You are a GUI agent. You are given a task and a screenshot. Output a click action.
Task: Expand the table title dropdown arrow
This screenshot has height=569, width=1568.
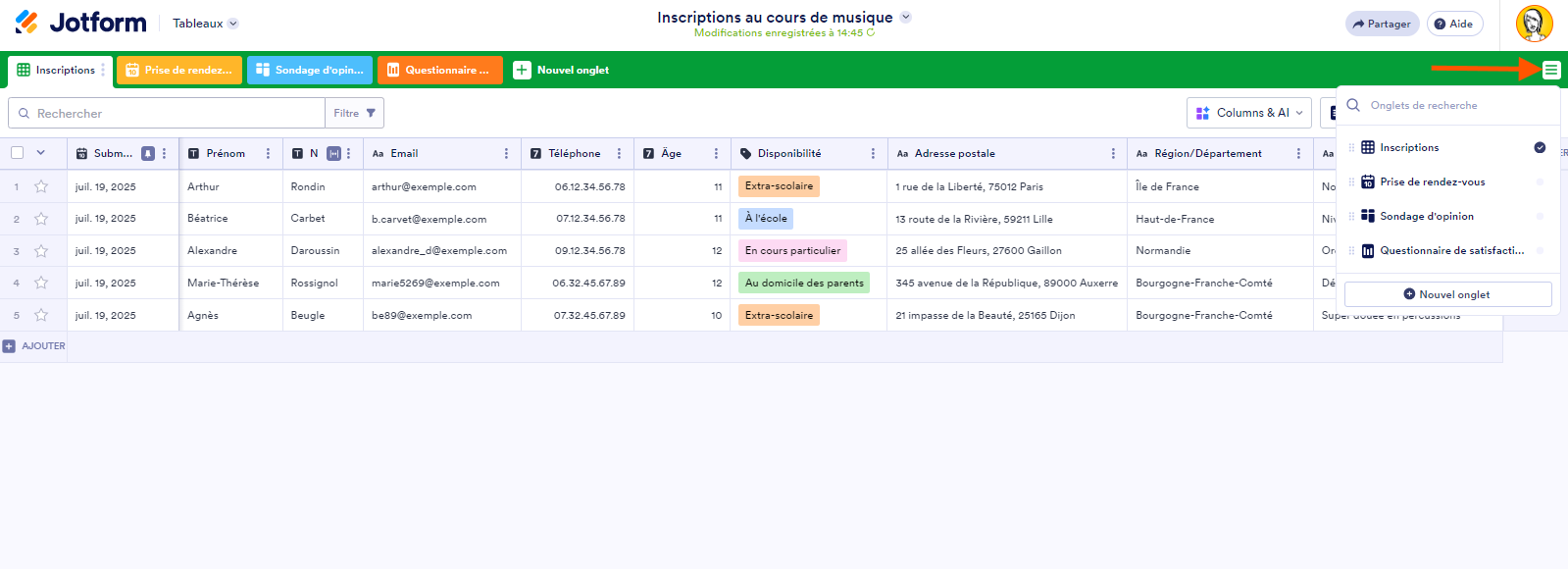[905, 17]
